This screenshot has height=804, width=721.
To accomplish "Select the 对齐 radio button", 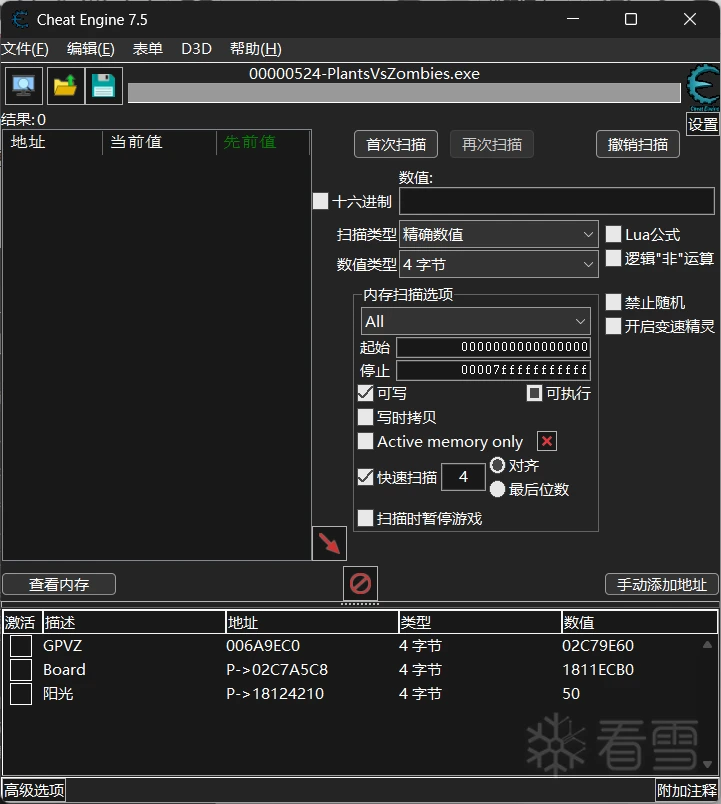I will click(x=497, y=465).
